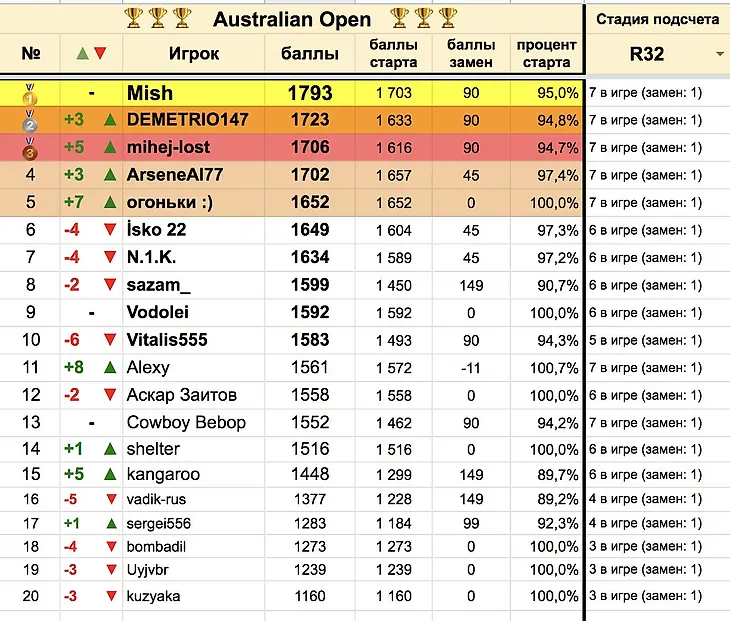Click the silver medal icon beside DEMETRIO147
The height and width of the screenshot is (621, 730).
[x=30, y=121]
